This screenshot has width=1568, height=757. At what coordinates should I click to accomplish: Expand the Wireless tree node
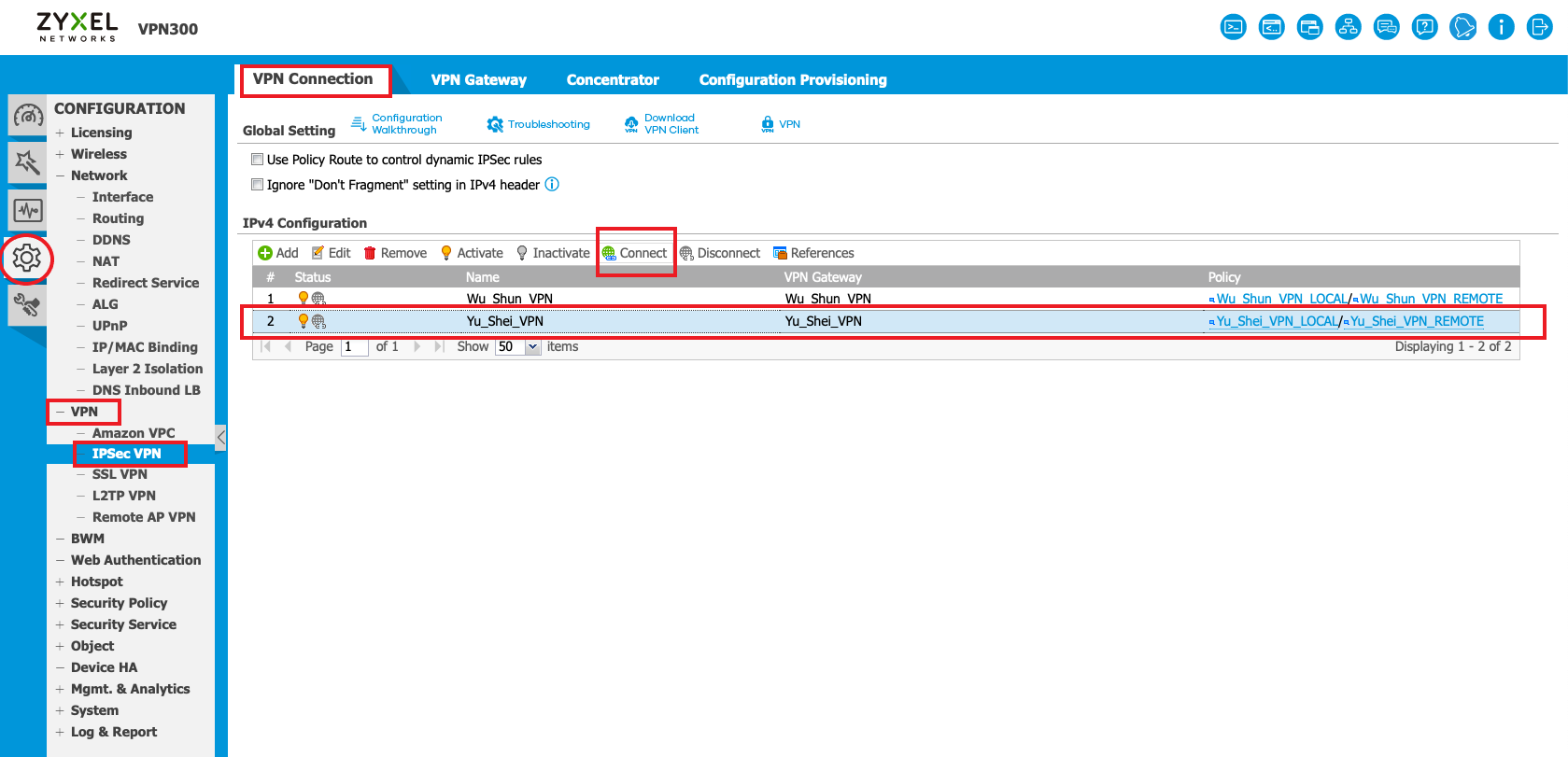click(60, 154)
